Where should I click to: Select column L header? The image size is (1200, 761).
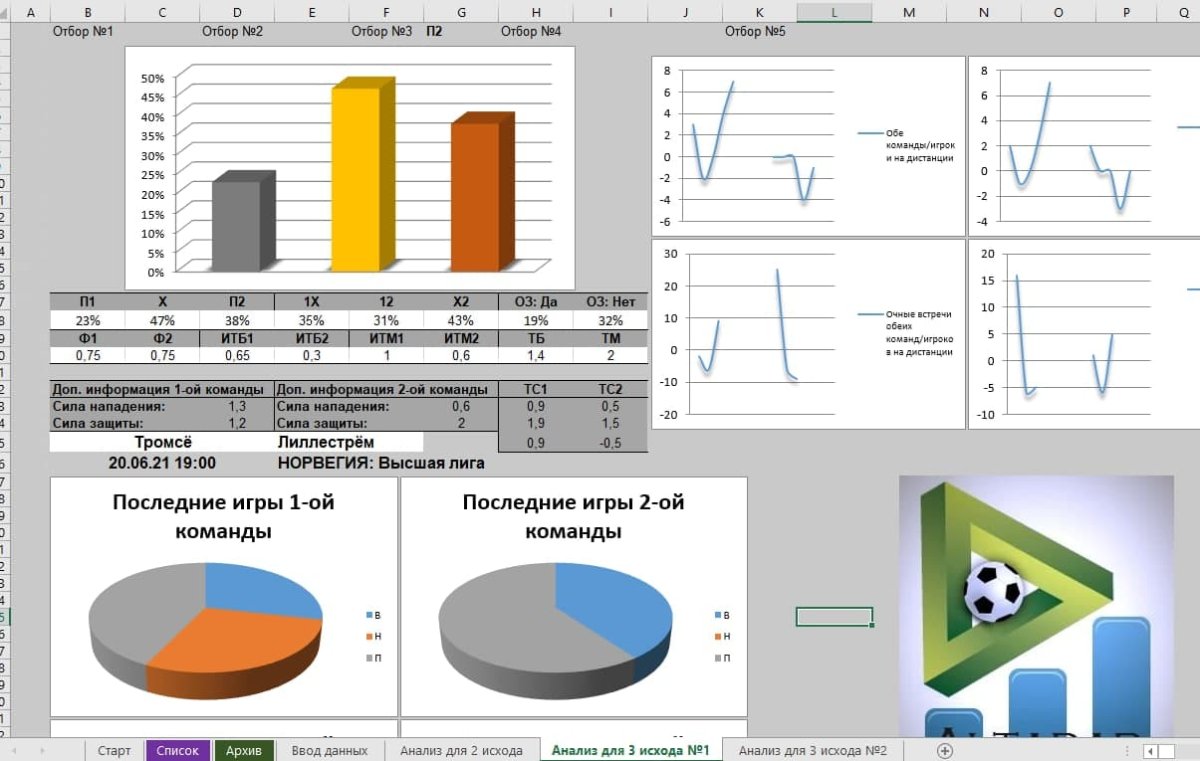click(x=834, y=12)
